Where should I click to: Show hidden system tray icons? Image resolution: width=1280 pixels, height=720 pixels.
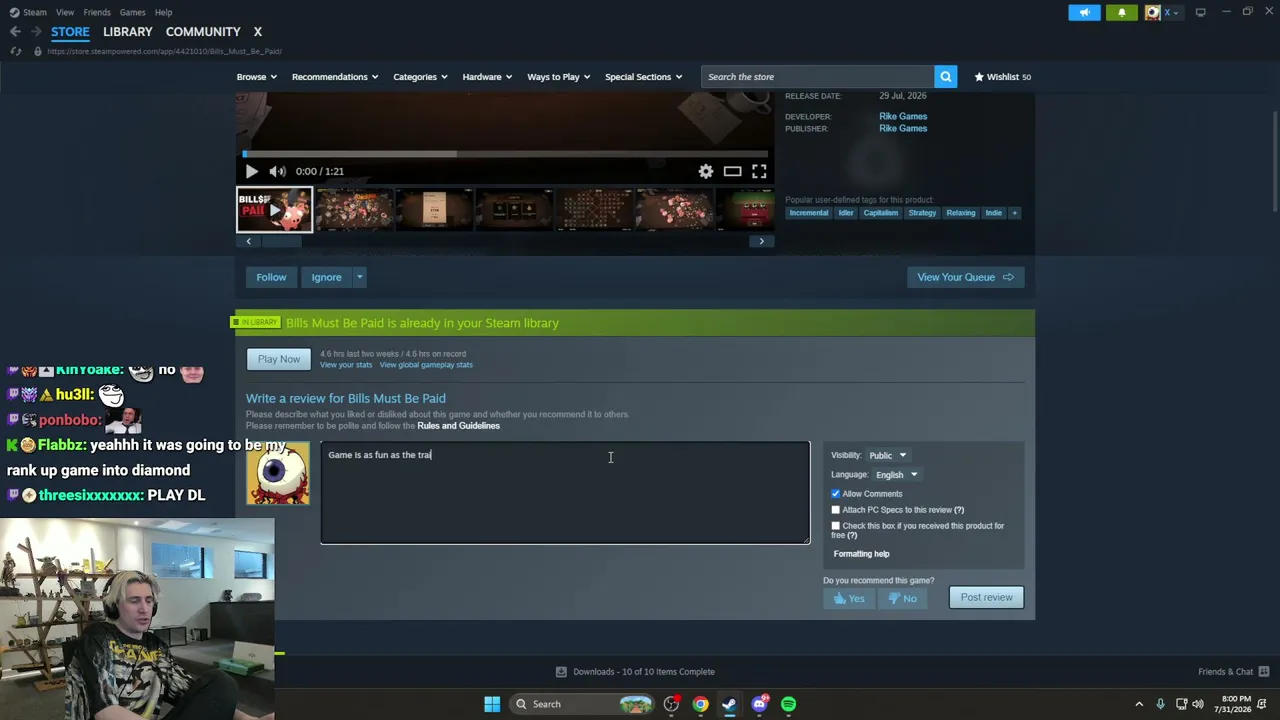point(1139,704)
